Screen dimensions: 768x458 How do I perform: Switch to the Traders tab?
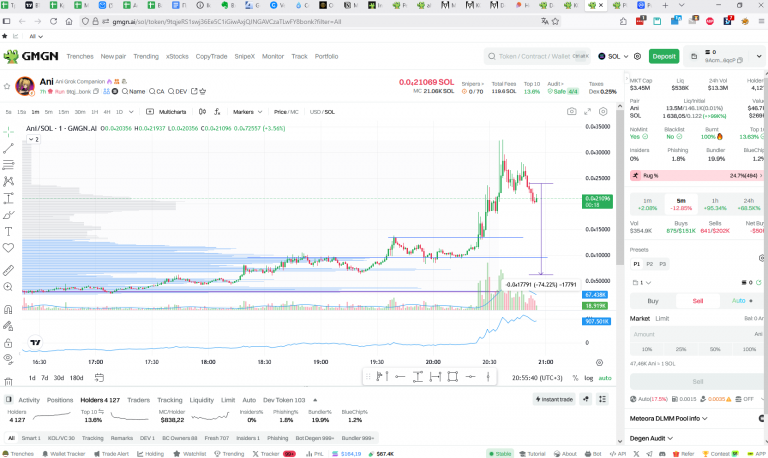coord(139,400)
